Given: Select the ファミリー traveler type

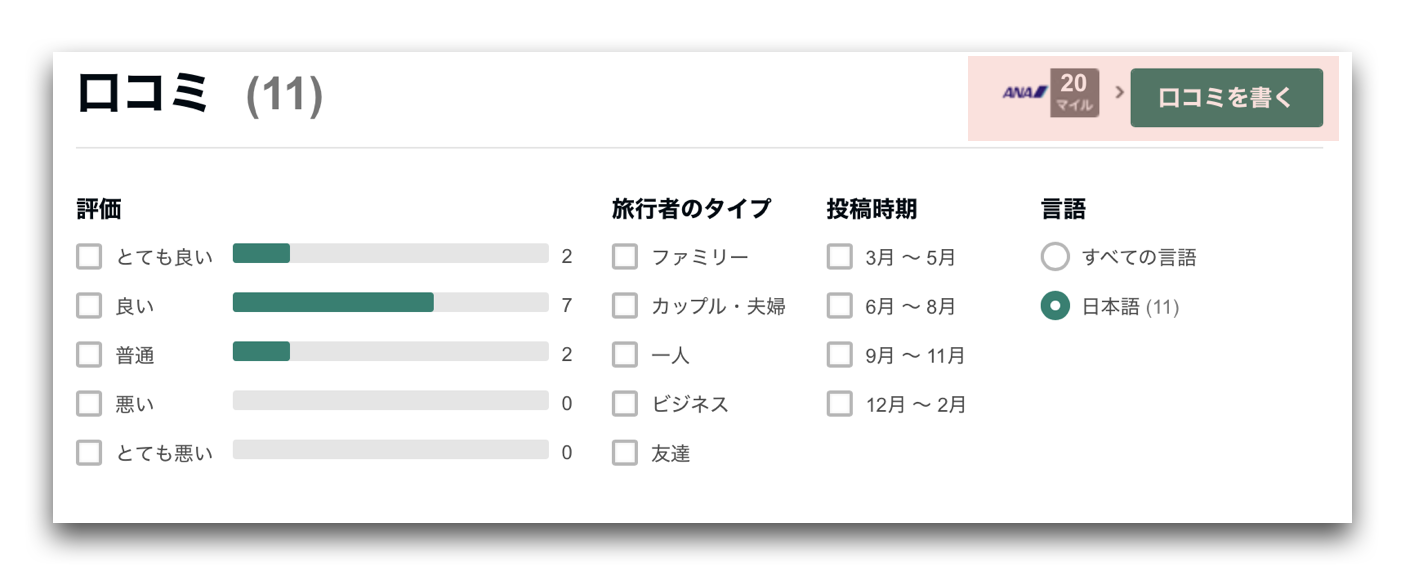Looking at the screenshot, I should (x=625, y=257).
